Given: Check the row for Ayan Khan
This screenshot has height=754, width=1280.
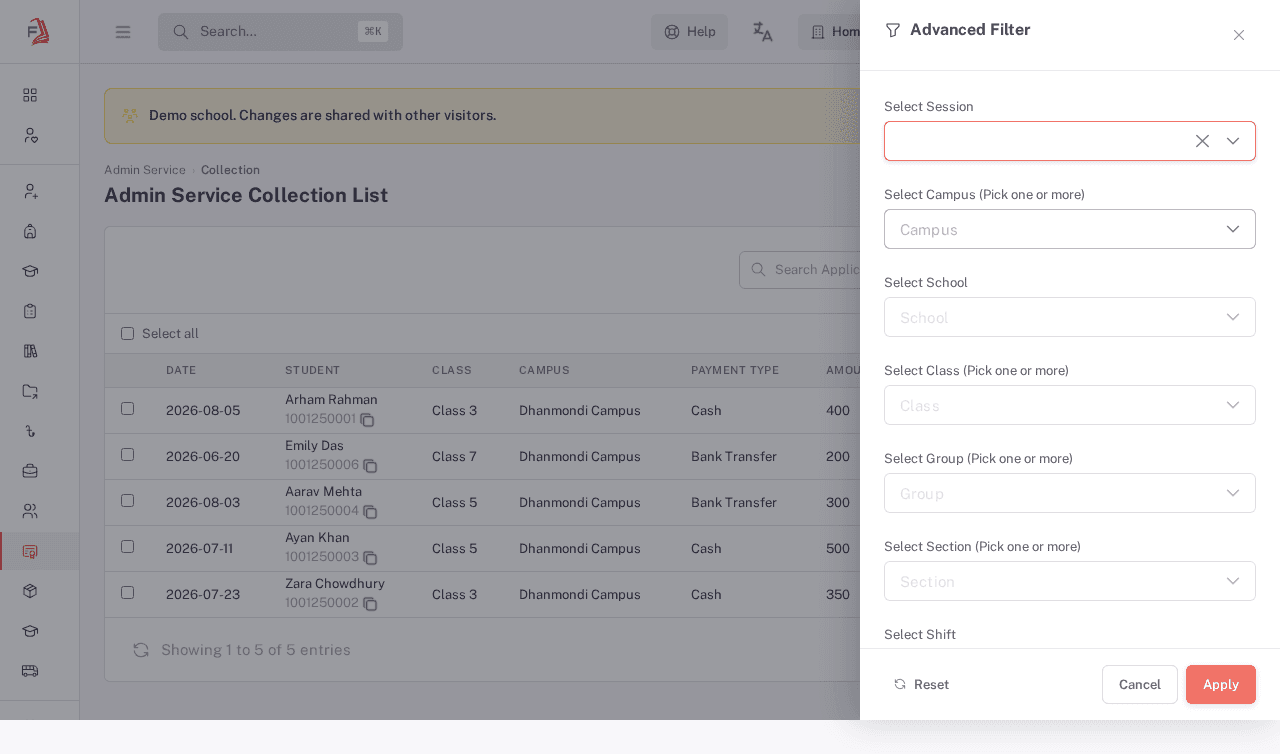Looking at the screenshot, I should coord(127,547).
